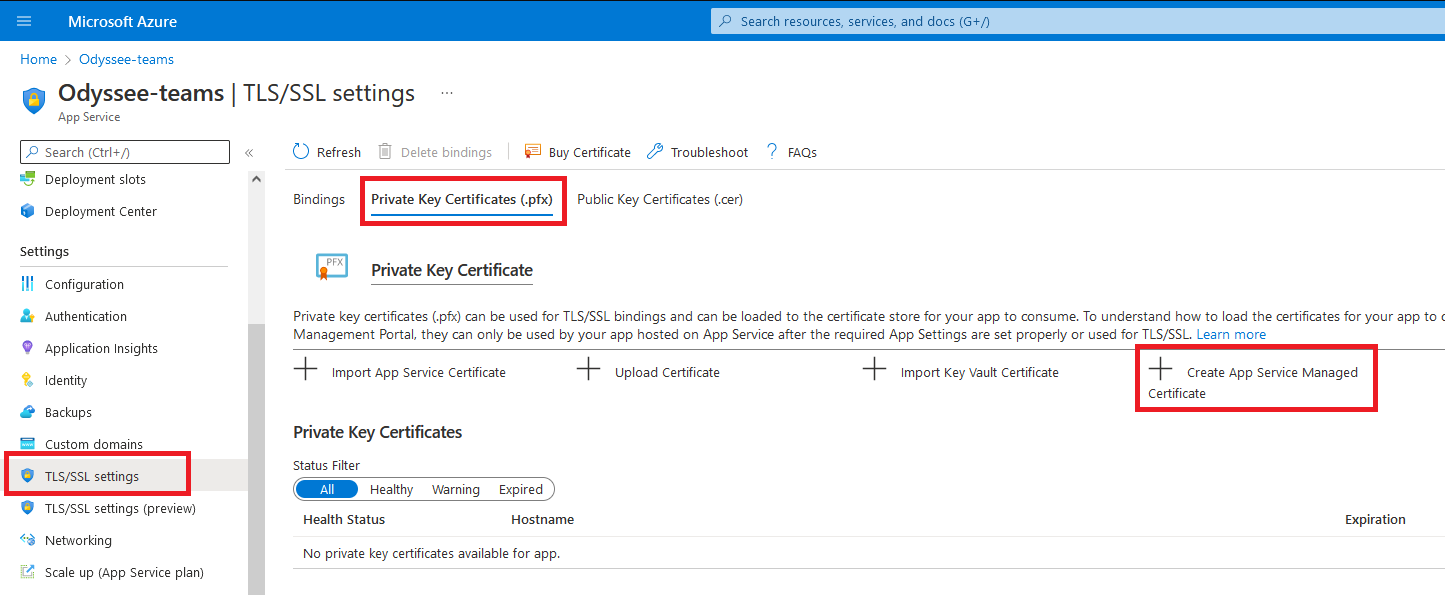
Task: Start the Buy Certificate flow
Action: pyautogui.click(x=589, y=151)
